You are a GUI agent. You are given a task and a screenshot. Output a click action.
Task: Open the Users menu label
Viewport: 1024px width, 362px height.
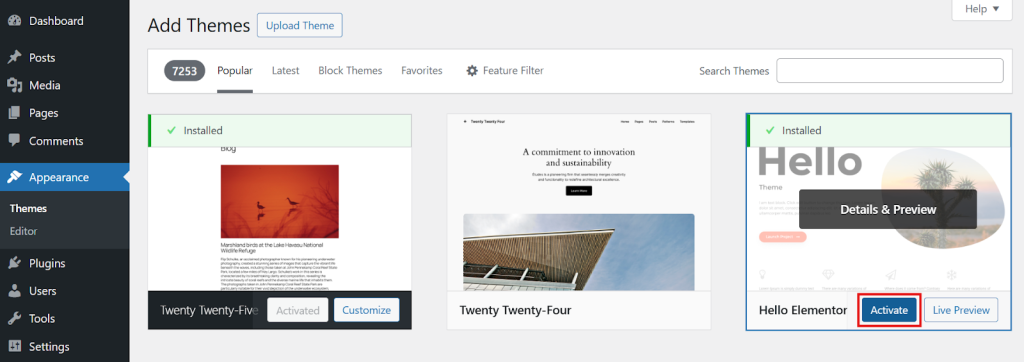point(42,291)
